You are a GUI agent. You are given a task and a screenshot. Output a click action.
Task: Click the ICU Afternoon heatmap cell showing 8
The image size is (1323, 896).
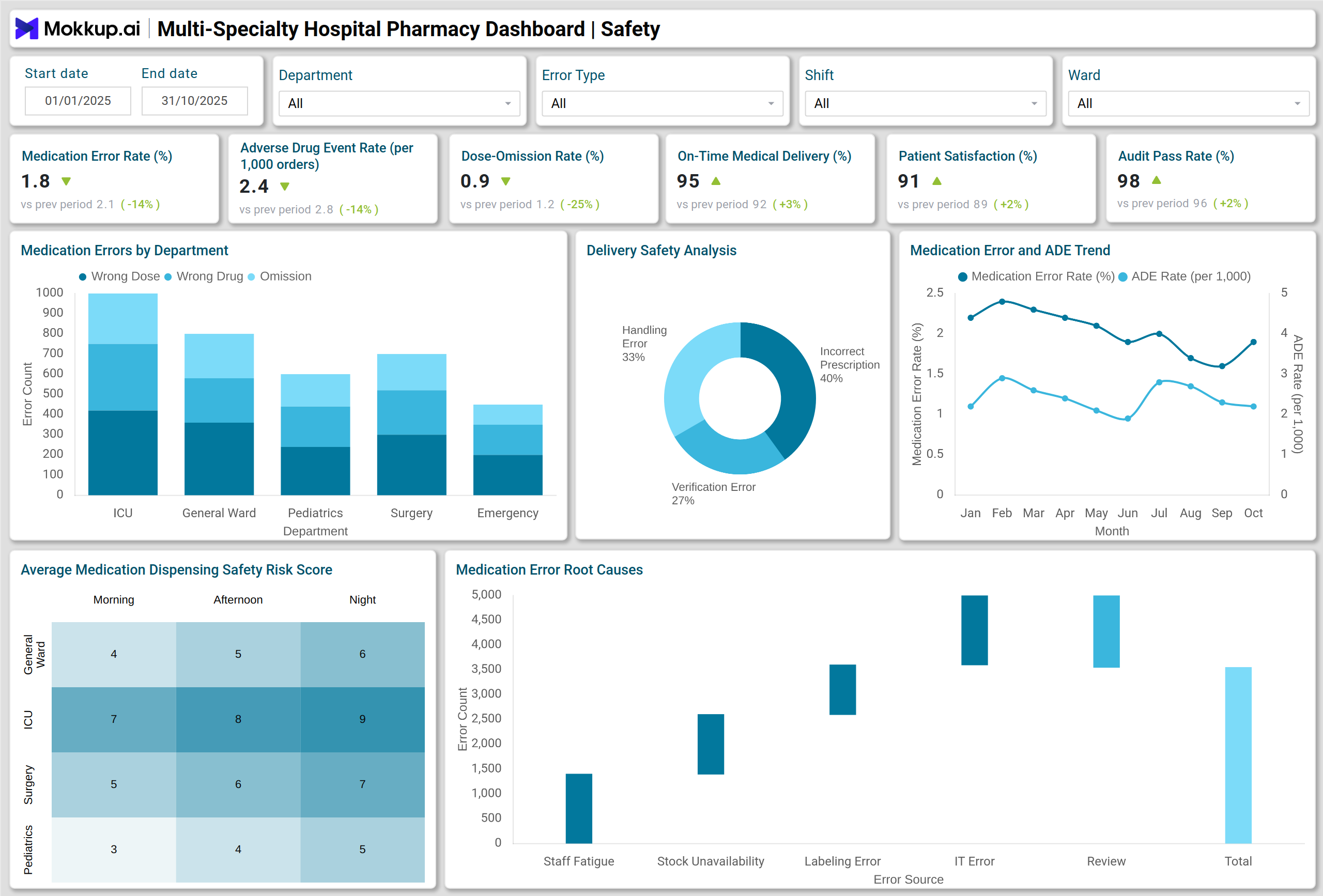click(x=238, y=719)
